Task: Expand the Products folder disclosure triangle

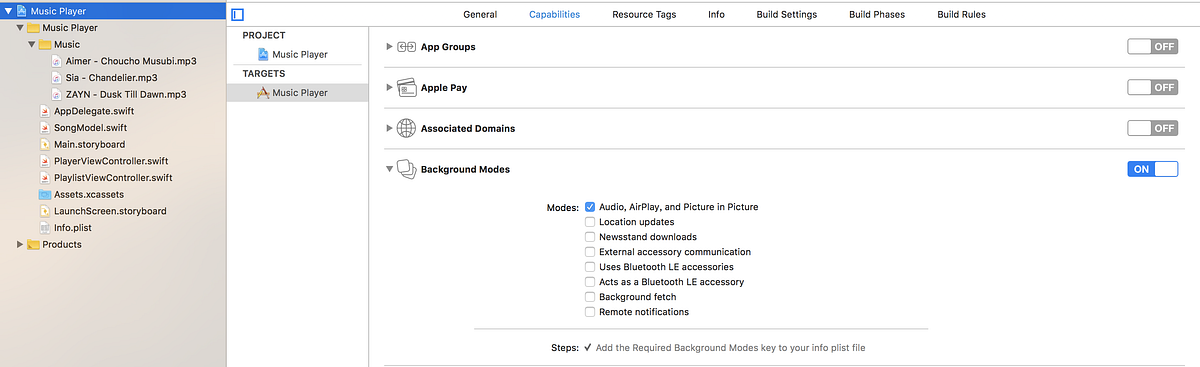Action: [x=20, y=244]
